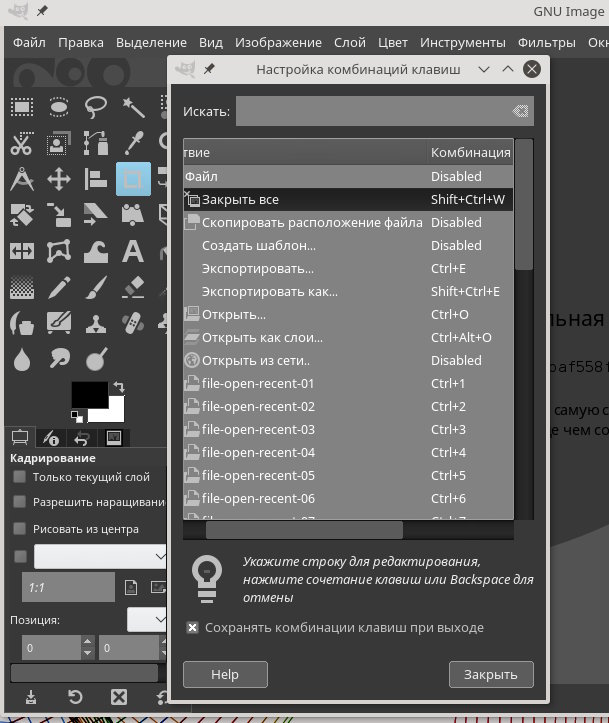The height and width of the screenshot is (723, 609).
Task: Select the Smudge tool
Action: tap(59, 359)
